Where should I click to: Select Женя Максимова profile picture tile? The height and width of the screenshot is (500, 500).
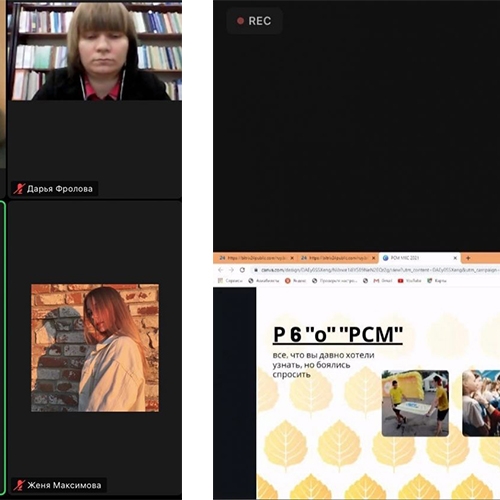[95, 348]
